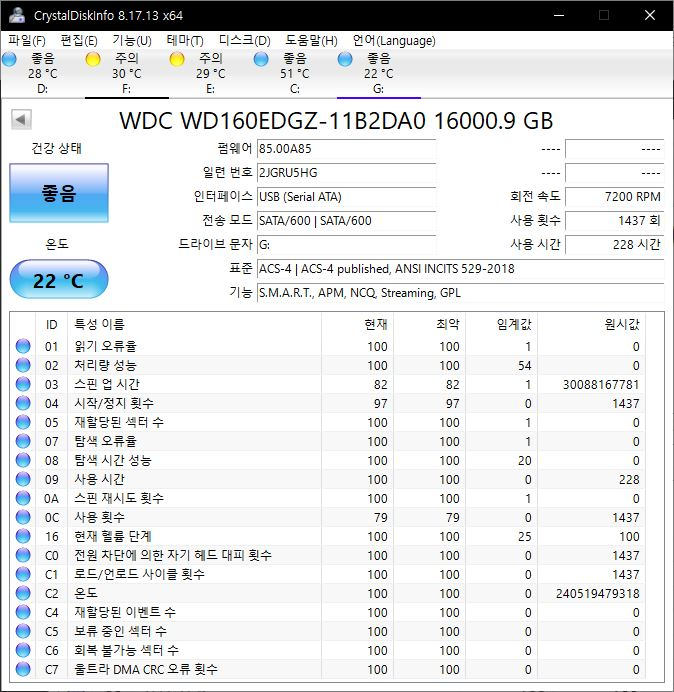This screenshot has width=674, height=692.
Task: Click the 원시값 column header
Action: click(x=591, y=325)
